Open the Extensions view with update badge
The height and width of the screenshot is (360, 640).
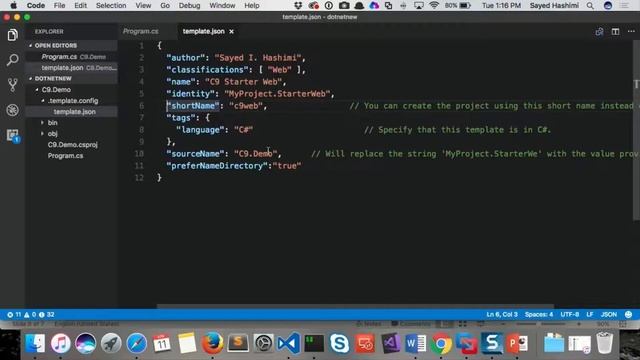[12, 136]
